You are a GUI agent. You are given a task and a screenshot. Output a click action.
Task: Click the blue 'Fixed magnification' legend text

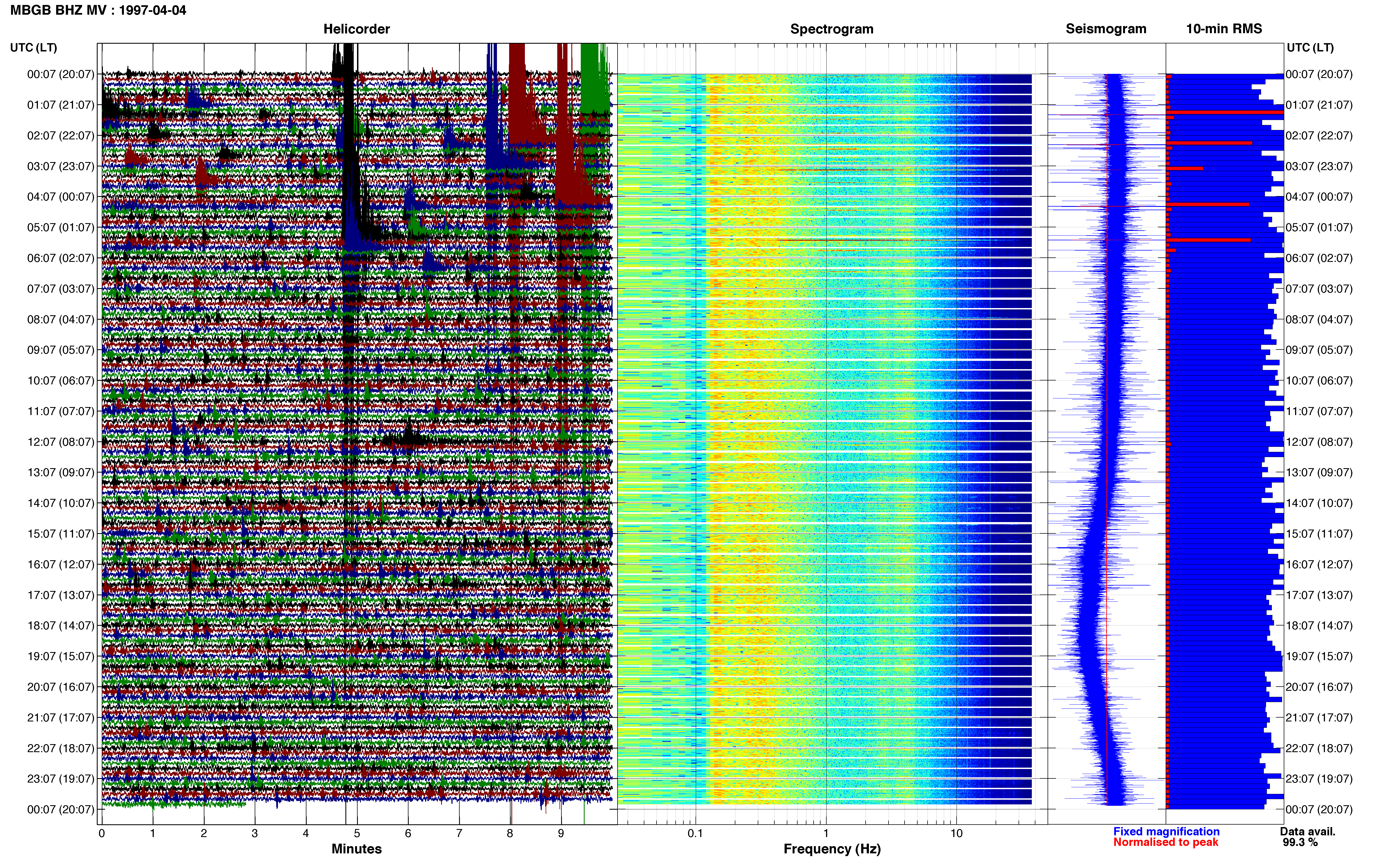click(x=1166, y=831)
